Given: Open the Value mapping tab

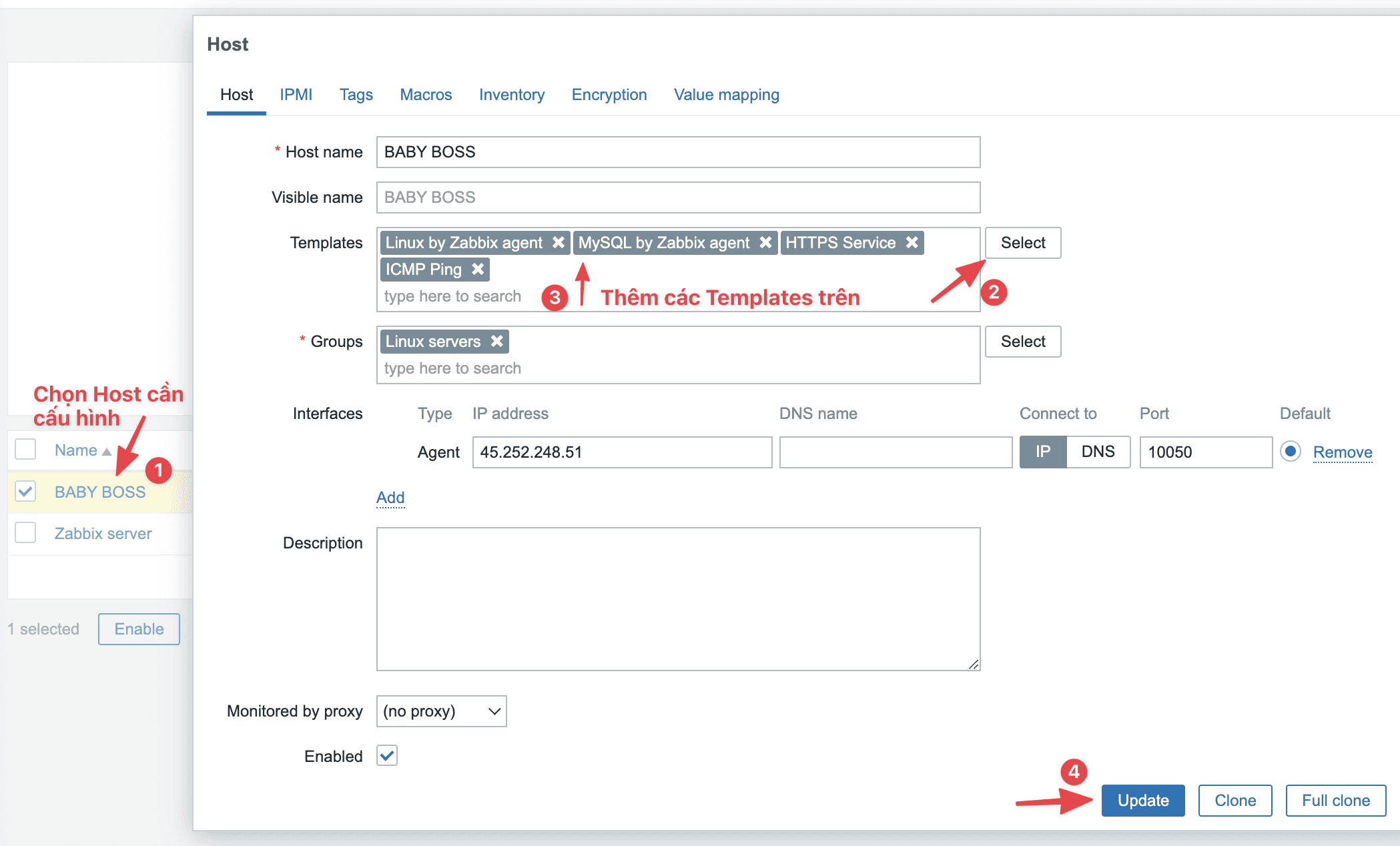Looking at the screenshot, I should pyautogui.click(x=727, y=95).
